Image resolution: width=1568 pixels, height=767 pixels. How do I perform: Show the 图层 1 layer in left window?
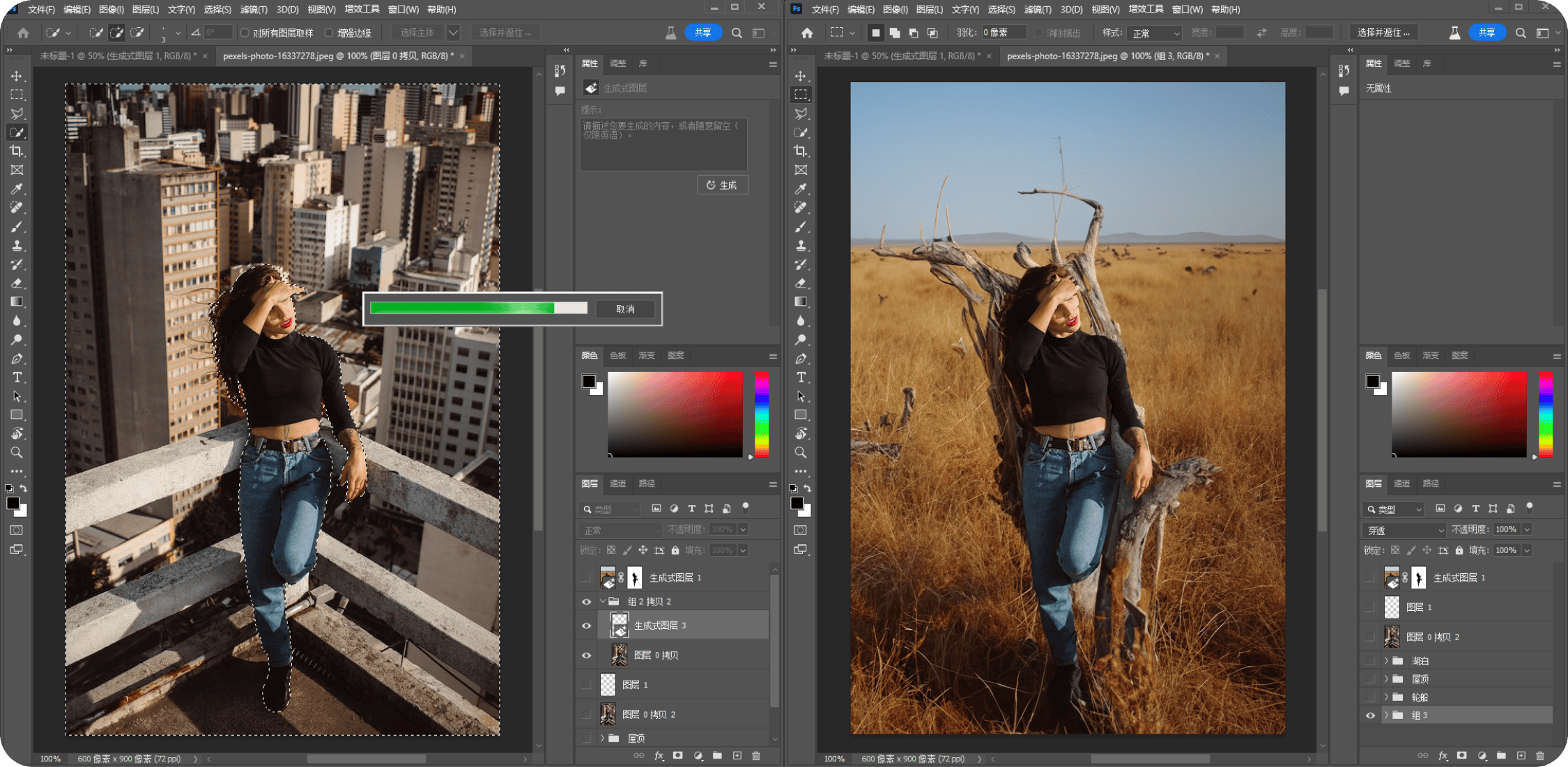586,685
